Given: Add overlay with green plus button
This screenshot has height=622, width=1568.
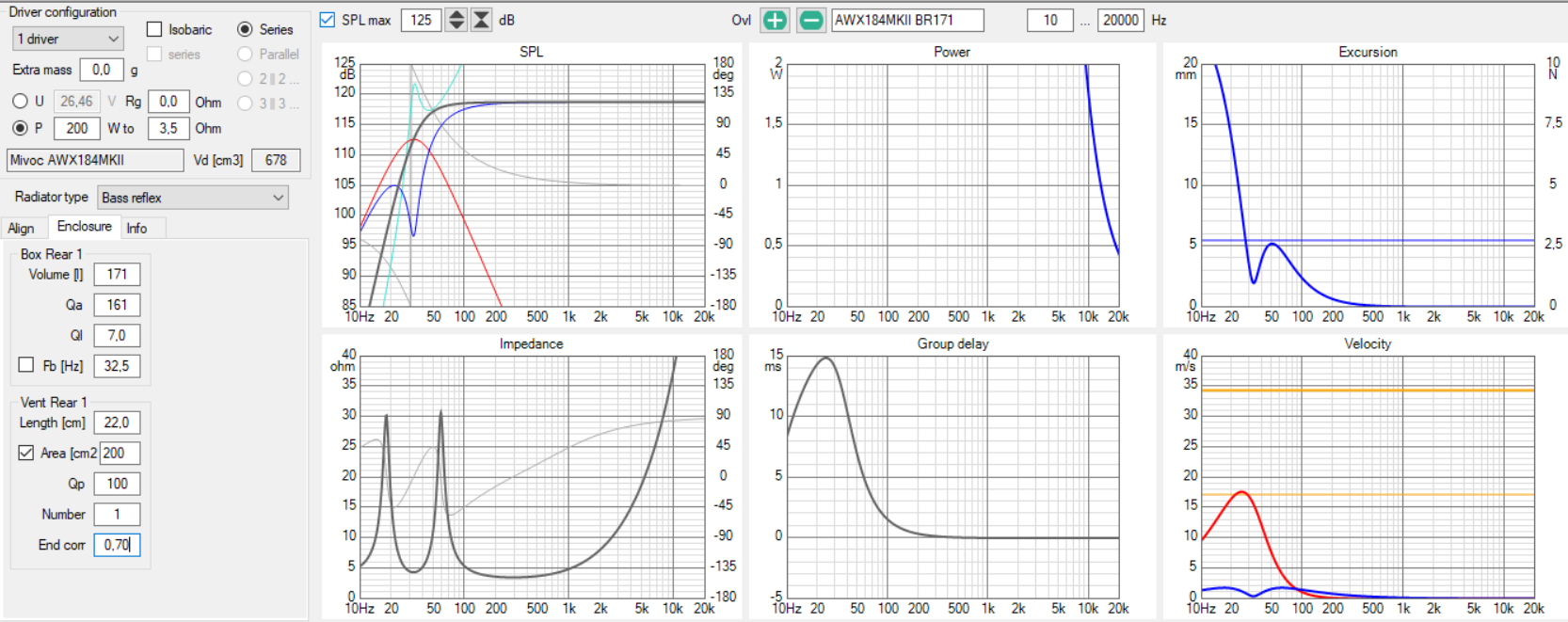Looking at the screenshot, I should (x=775, y=20).
